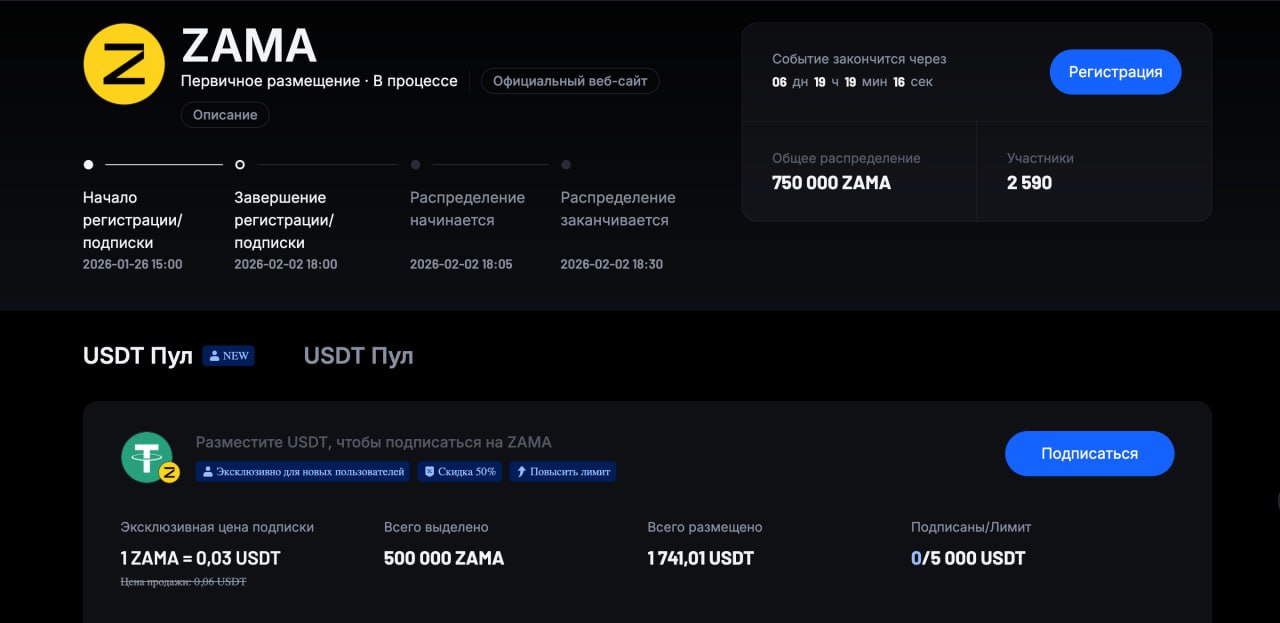This screenshot has width=1280, height=623.
Task: Click the "Начало регистрации/подписки" timeline dot
Action: click(x=89, y=164)
